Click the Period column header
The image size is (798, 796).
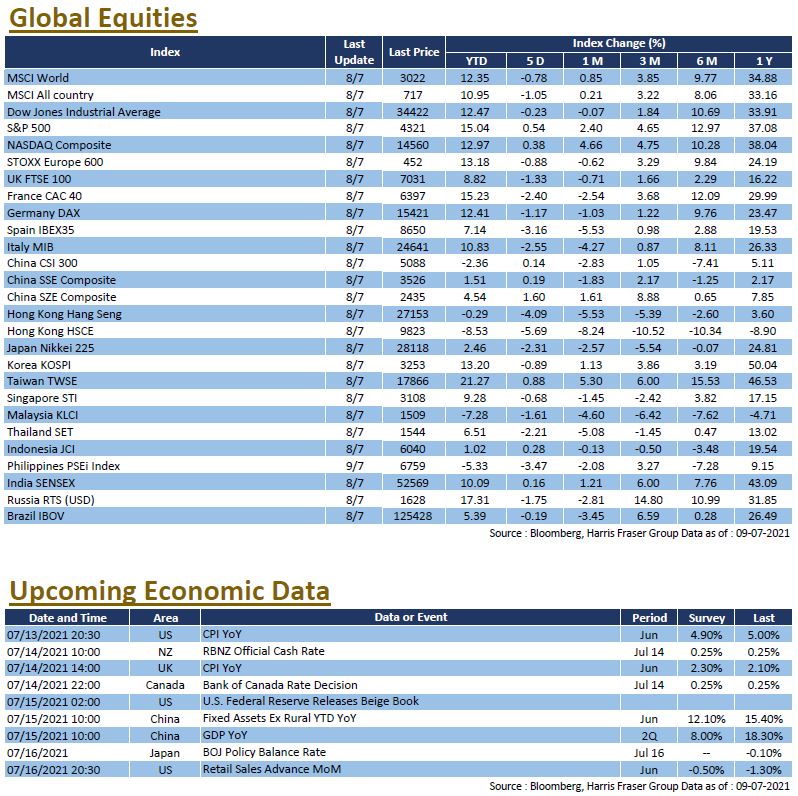coord(649,618)
